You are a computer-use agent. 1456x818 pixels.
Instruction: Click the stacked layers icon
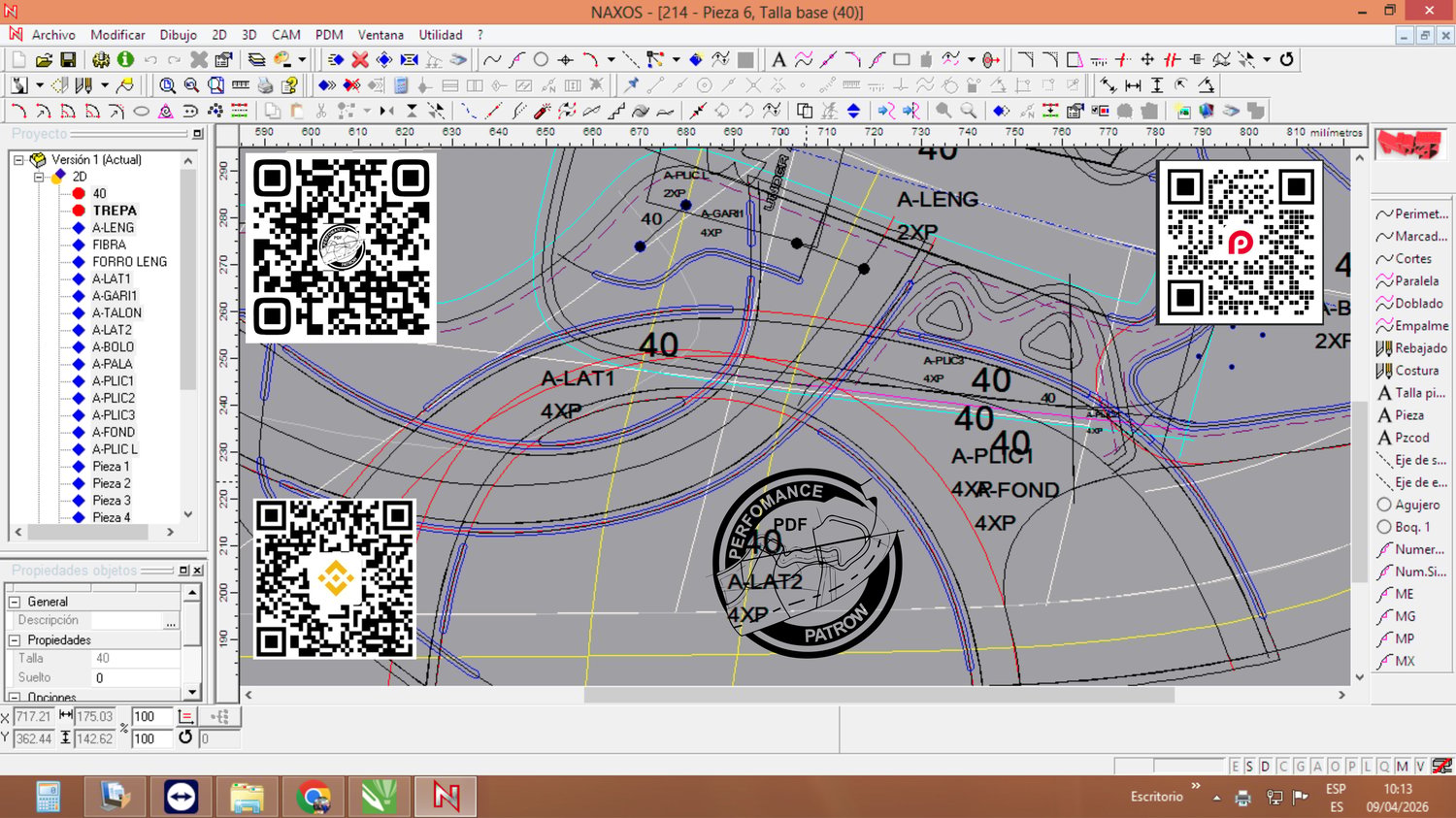click(x=256, y=60)
